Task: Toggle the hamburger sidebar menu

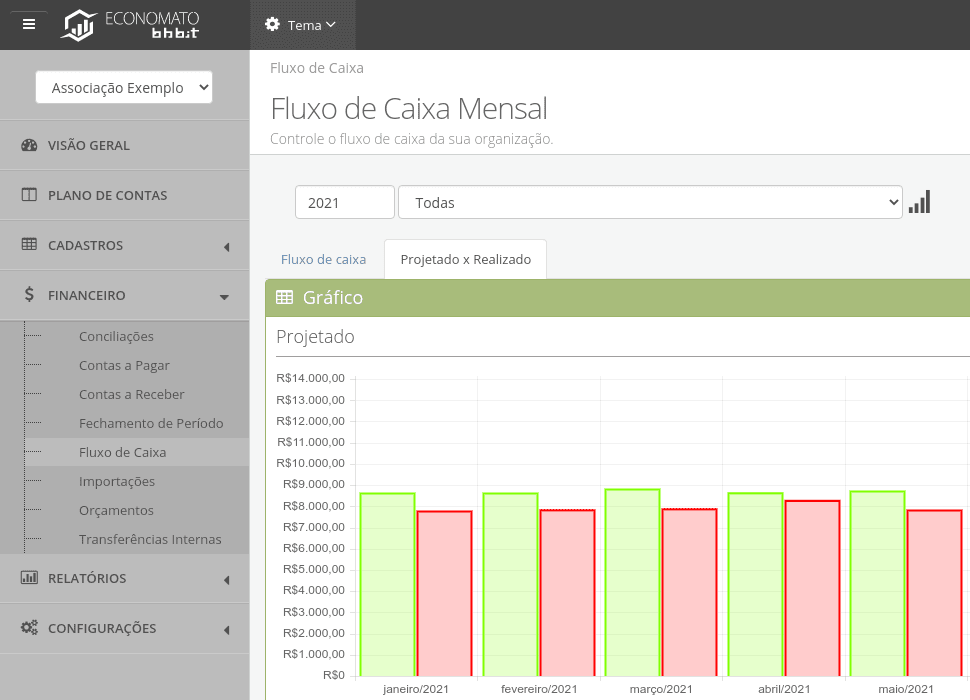Action: coord(29,24)
